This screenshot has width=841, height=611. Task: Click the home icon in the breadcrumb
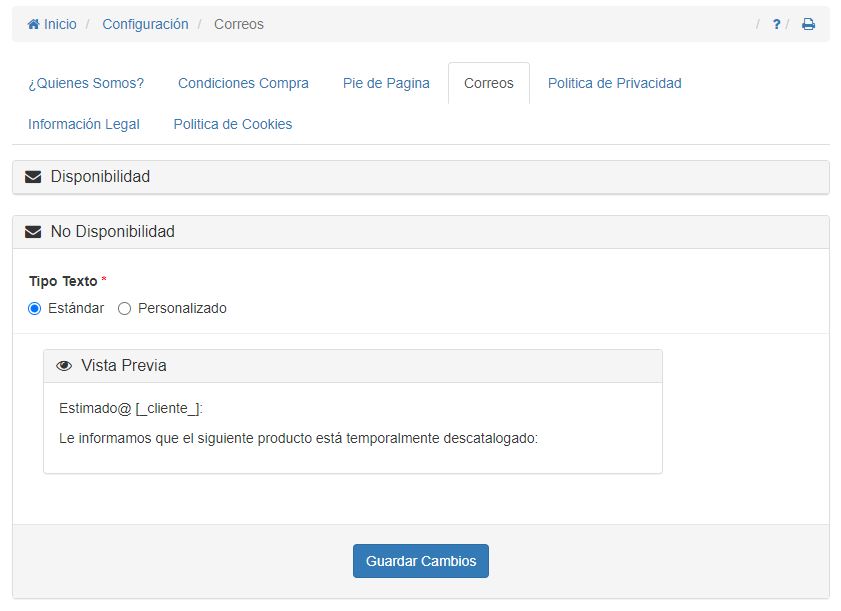[x=32, y=24]
